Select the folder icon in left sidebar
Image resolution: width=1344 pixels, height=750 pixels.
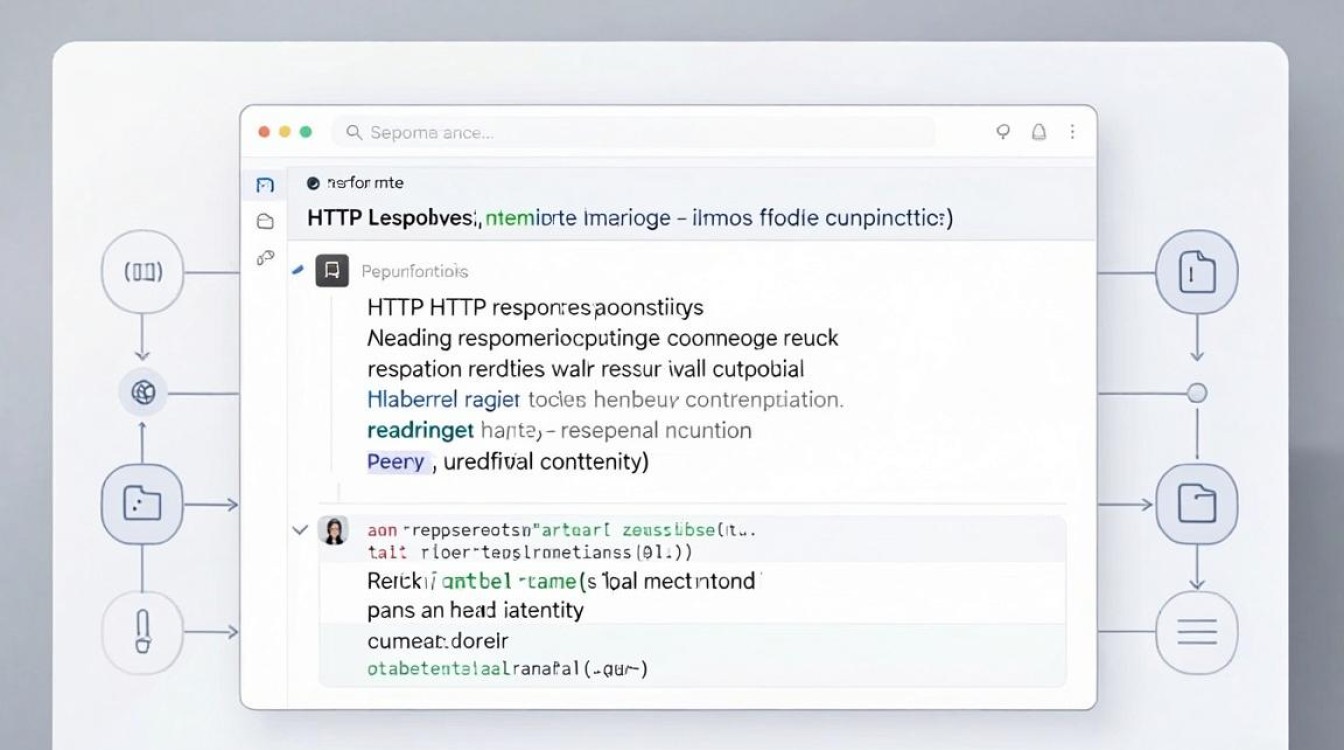[x=265, y=222]
